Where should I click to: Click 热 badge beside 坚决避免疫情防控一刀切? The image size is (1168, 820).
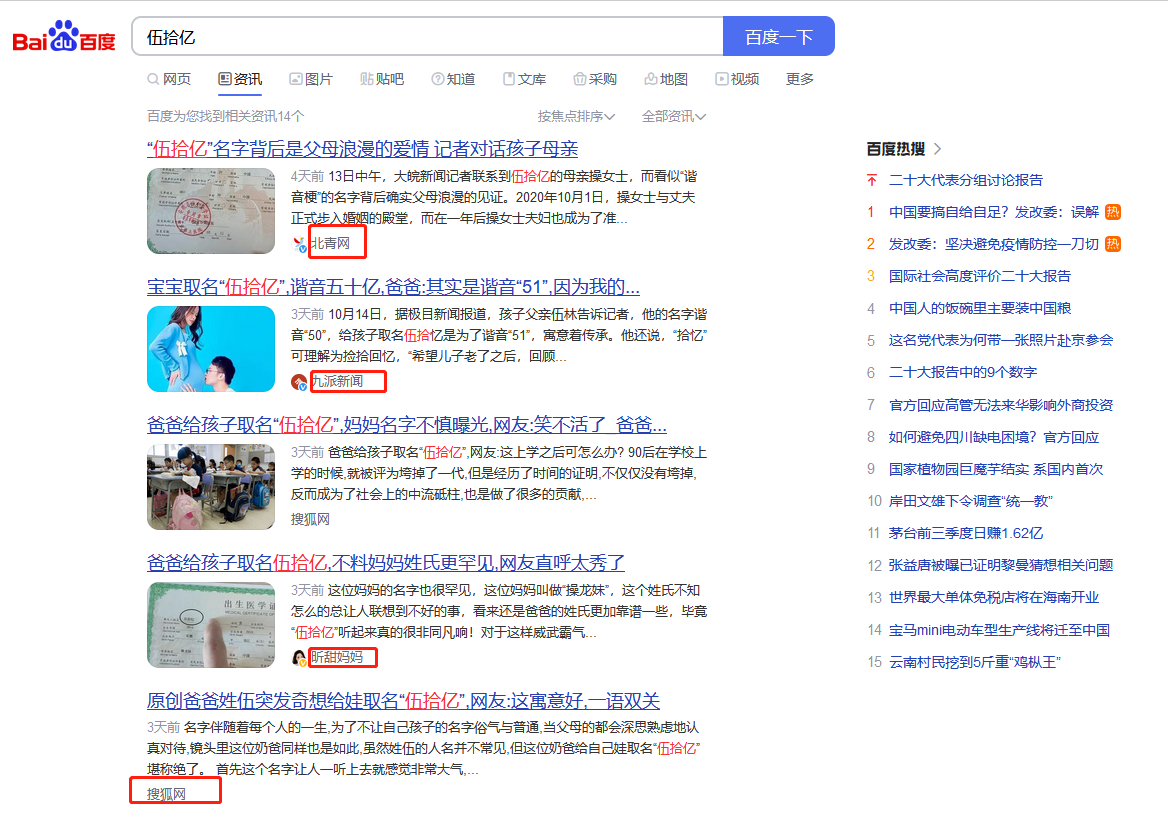point(1113,244)
